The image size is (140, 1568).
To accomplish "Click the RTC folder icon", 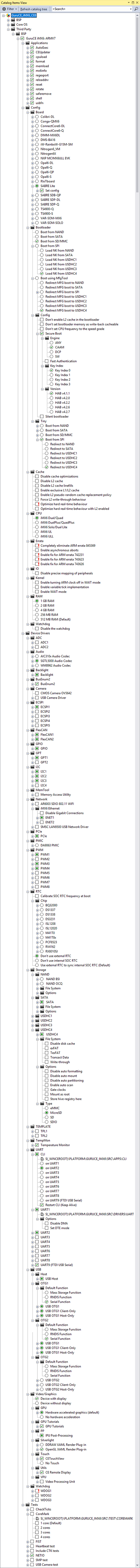I will [33, 891].
